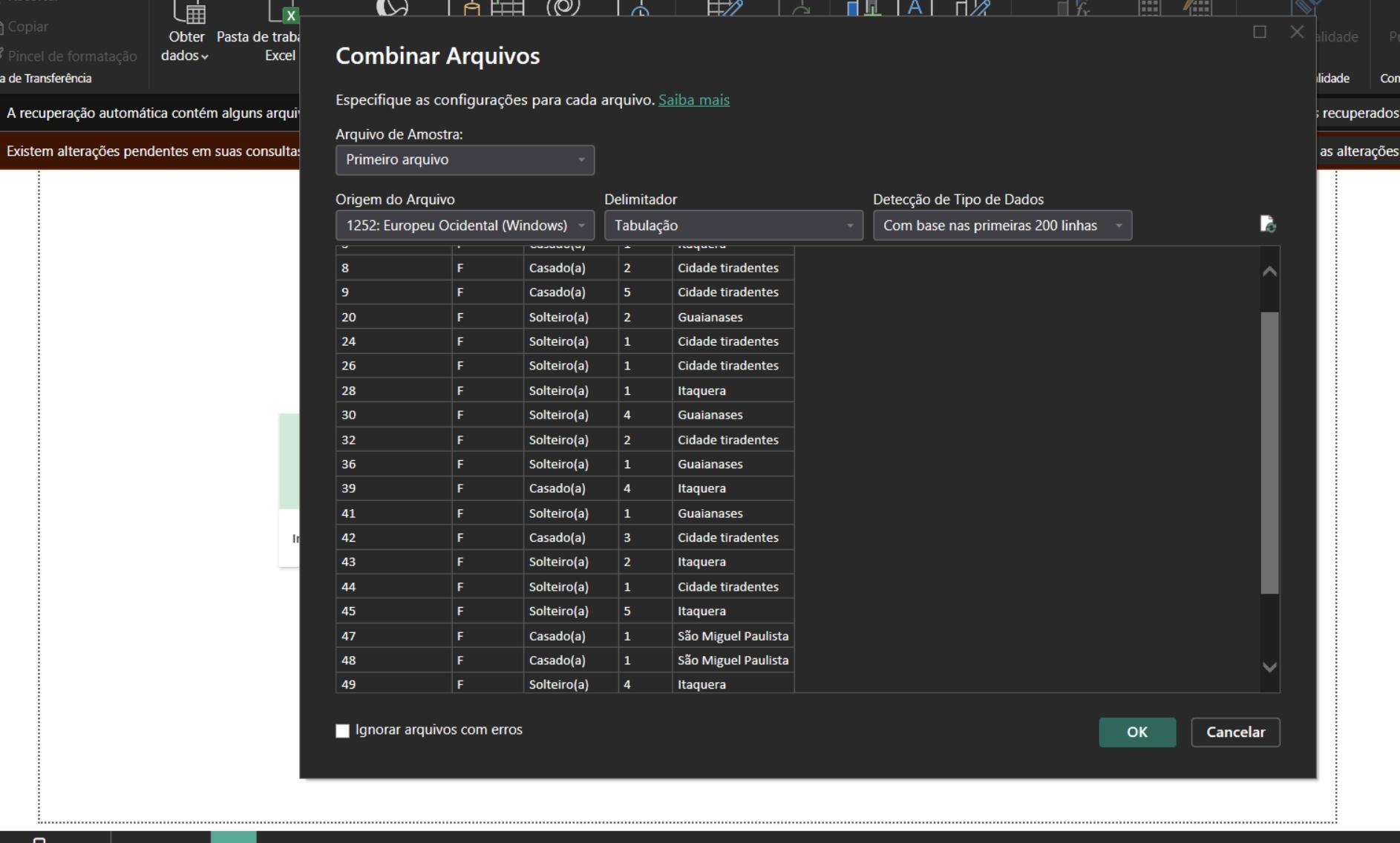Click the row number 44 cell

[x=393, y=586]
